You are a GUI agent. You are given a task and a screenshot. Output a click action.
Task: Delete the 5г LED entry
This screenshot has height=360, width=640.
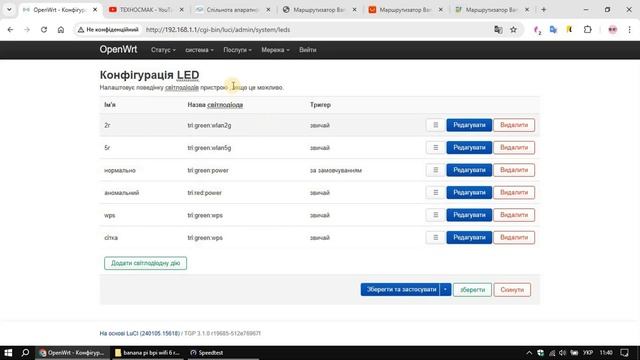click(x=514, y=147)
